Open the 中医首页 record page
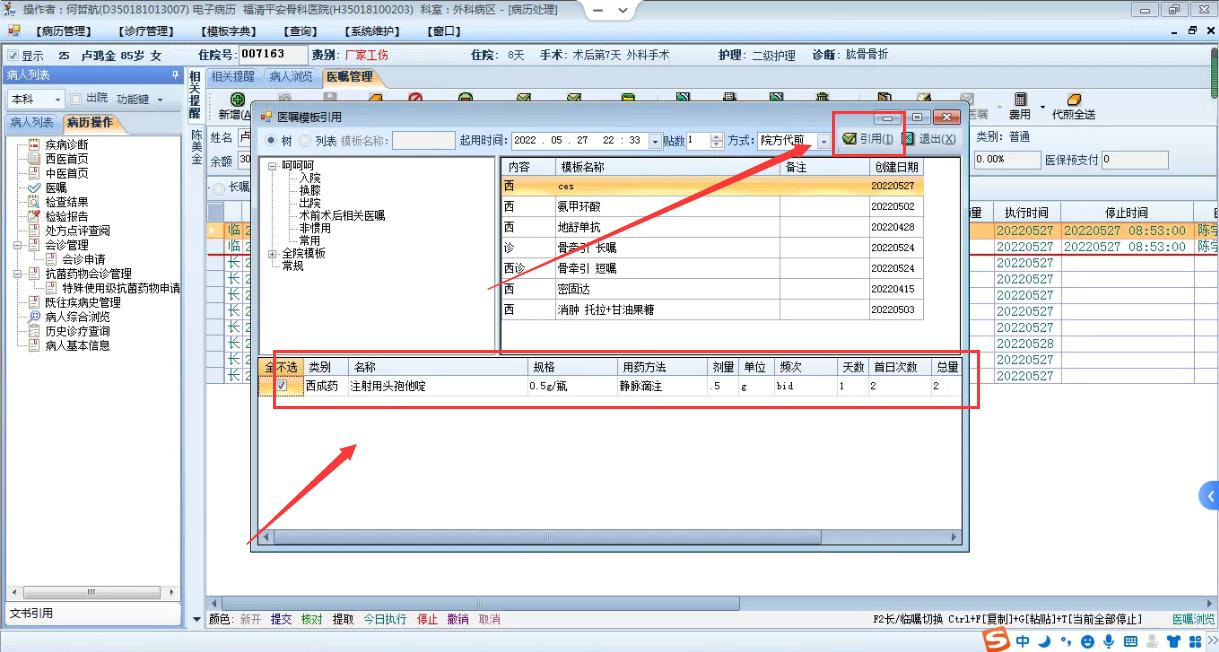 point(66,173)
